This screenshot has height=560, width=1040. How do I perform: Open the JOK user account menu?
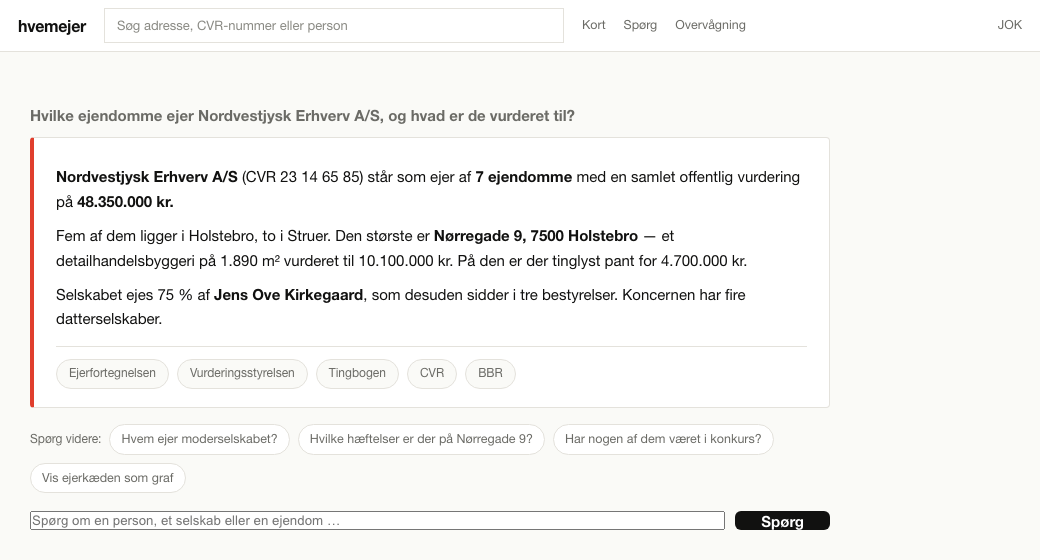point(1009,25)
